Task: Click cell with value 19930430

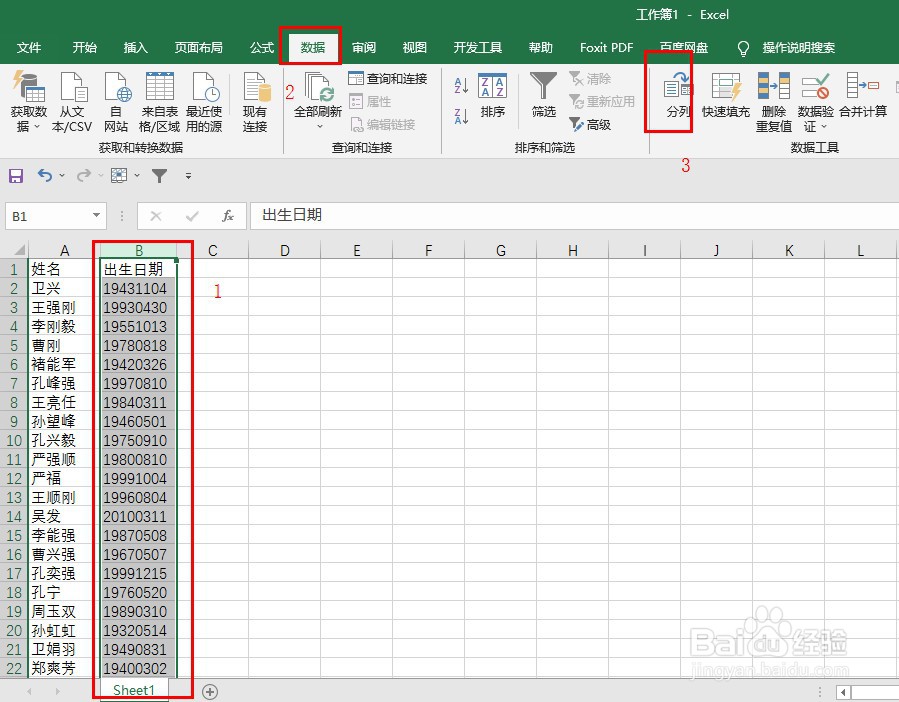Action: [x=138, y=307]
